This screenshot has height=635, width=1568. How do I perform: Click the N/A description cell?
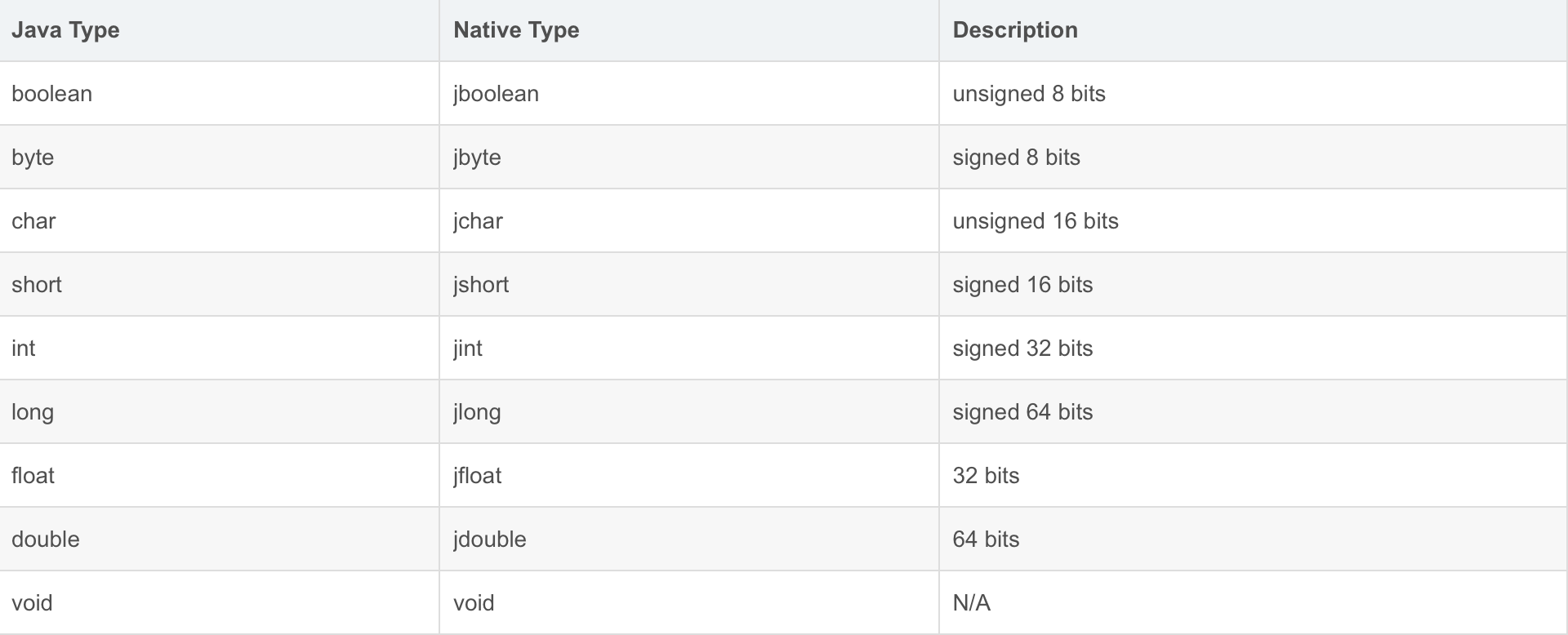971,603
